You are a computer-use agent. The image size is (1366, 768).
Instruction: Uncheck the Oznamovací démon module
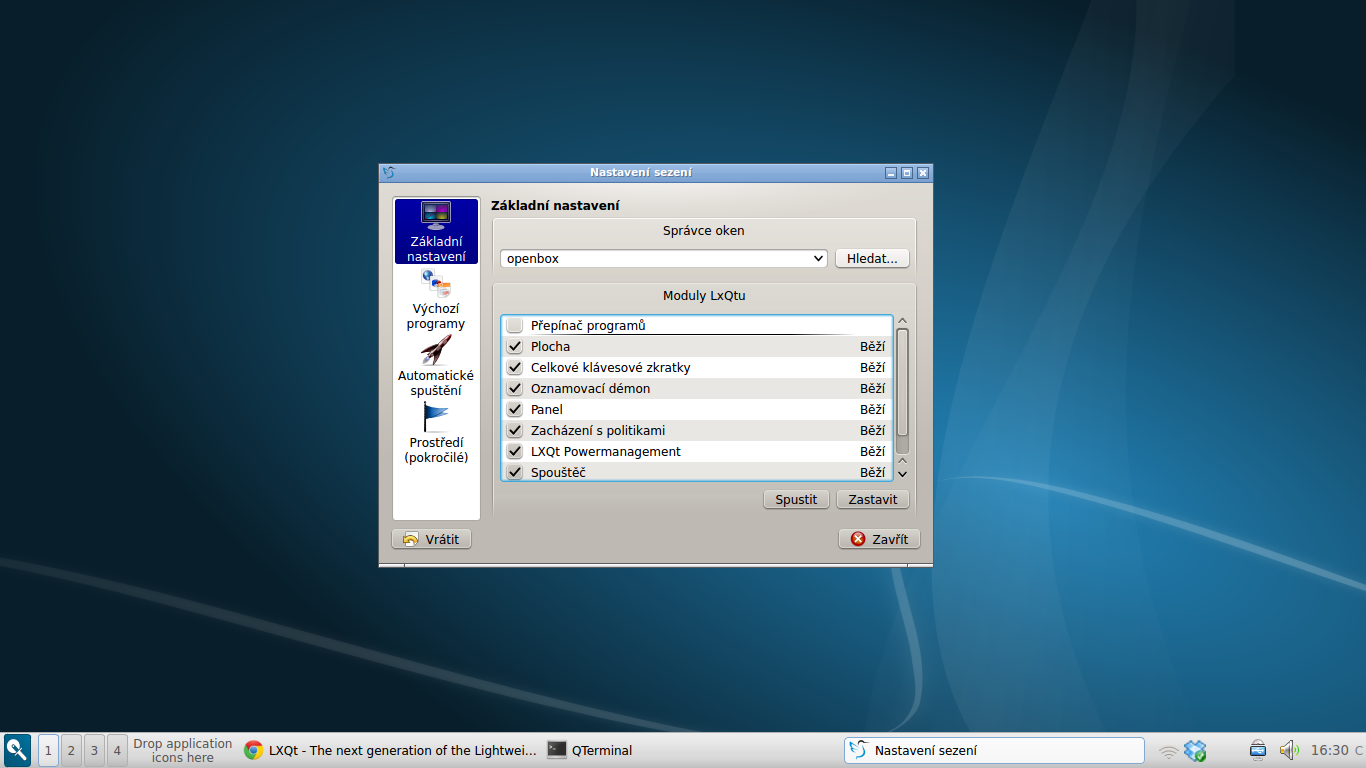514,388
